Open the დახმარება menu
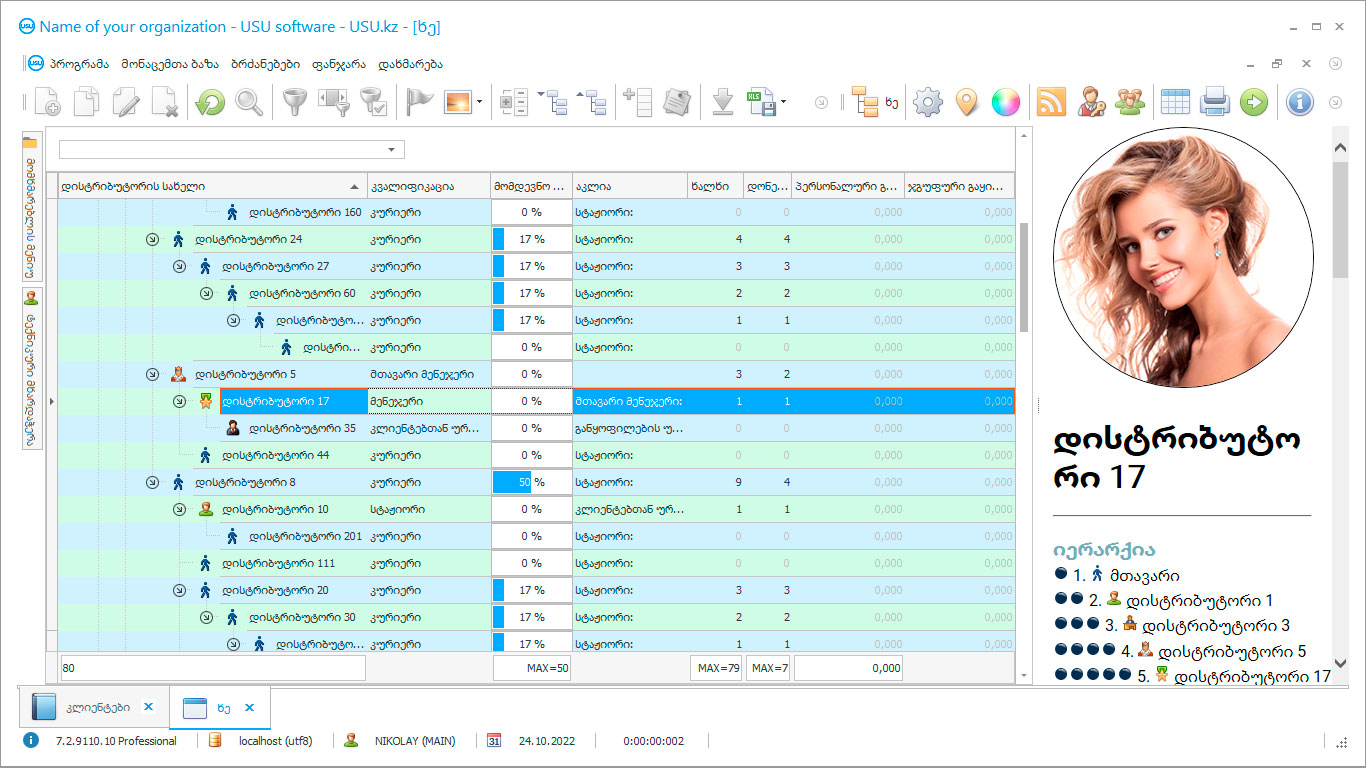This screenshot has width=1366, height=768. coord(411,64)
